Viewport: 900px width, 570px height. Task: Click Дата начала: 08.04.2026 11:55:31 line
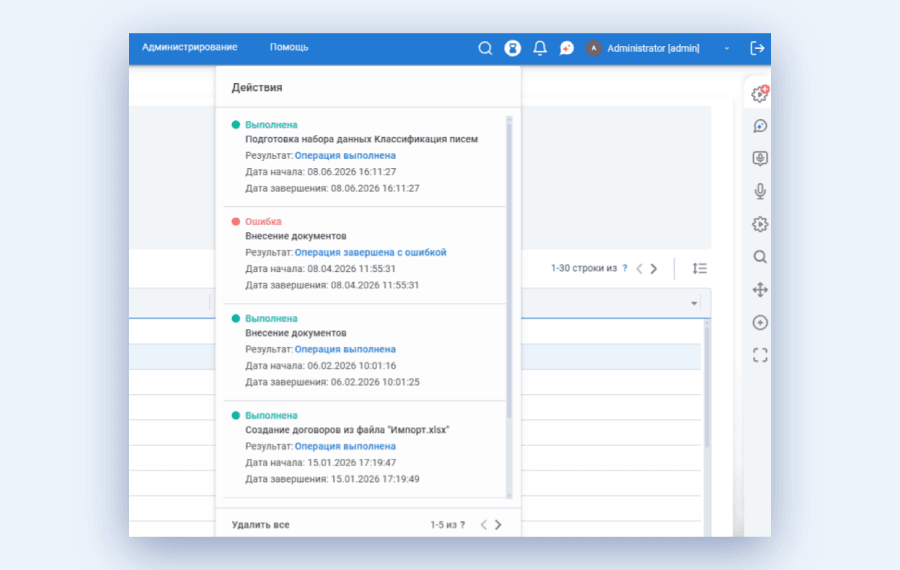point(320,269)
